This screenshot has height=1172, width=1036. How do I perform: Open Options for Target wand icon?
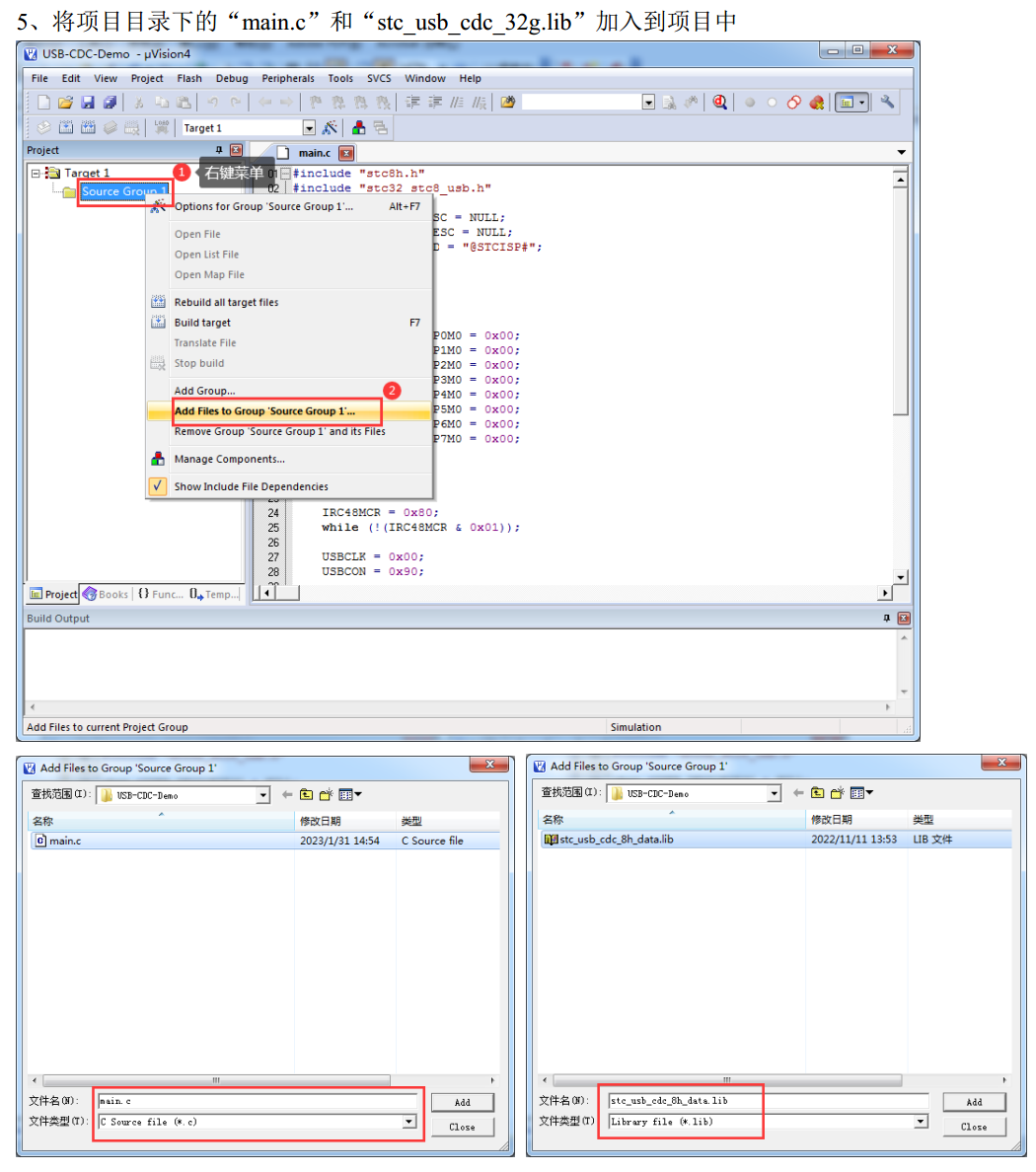pos(330,128)
